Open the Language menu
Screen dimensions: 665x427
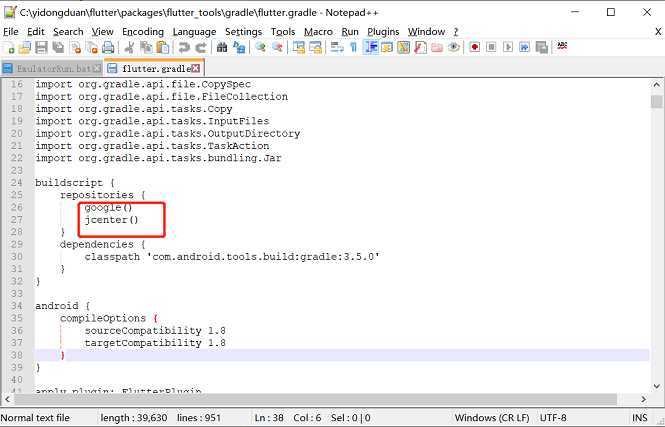tap(194, 32)
